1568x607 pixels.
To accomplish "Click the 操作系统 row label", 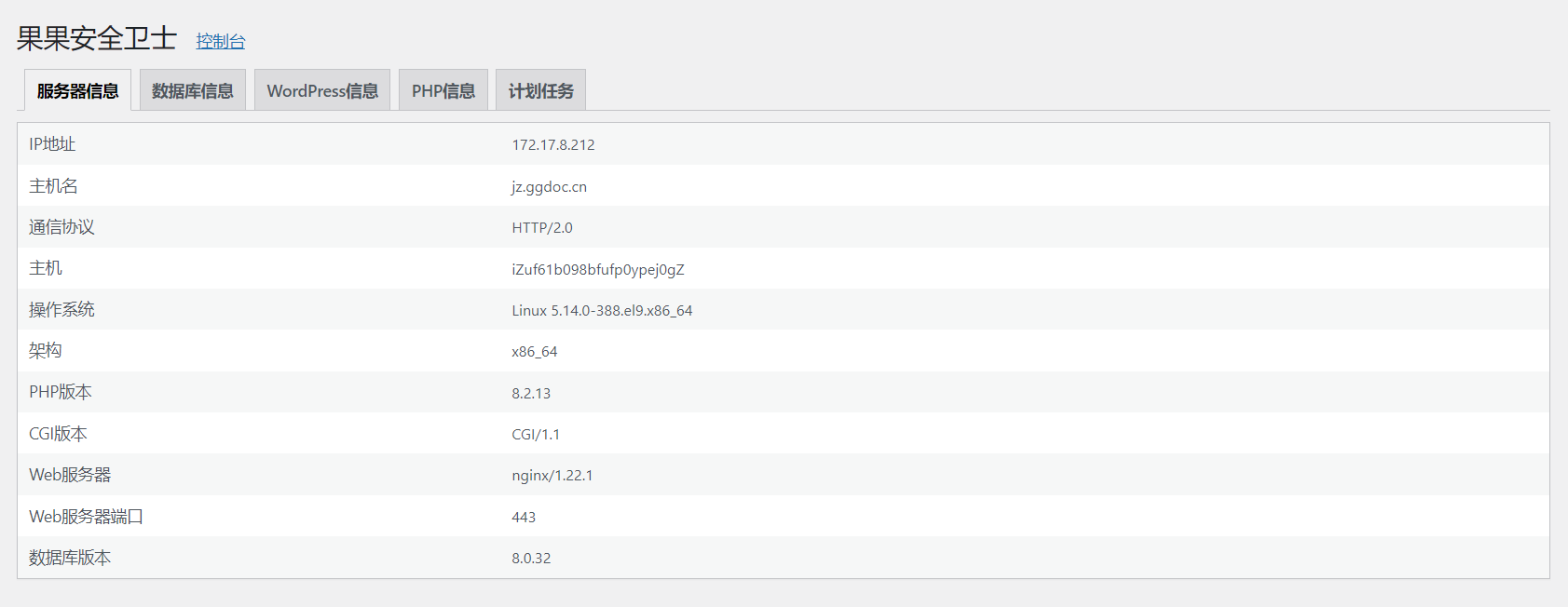I will point(61,310).
